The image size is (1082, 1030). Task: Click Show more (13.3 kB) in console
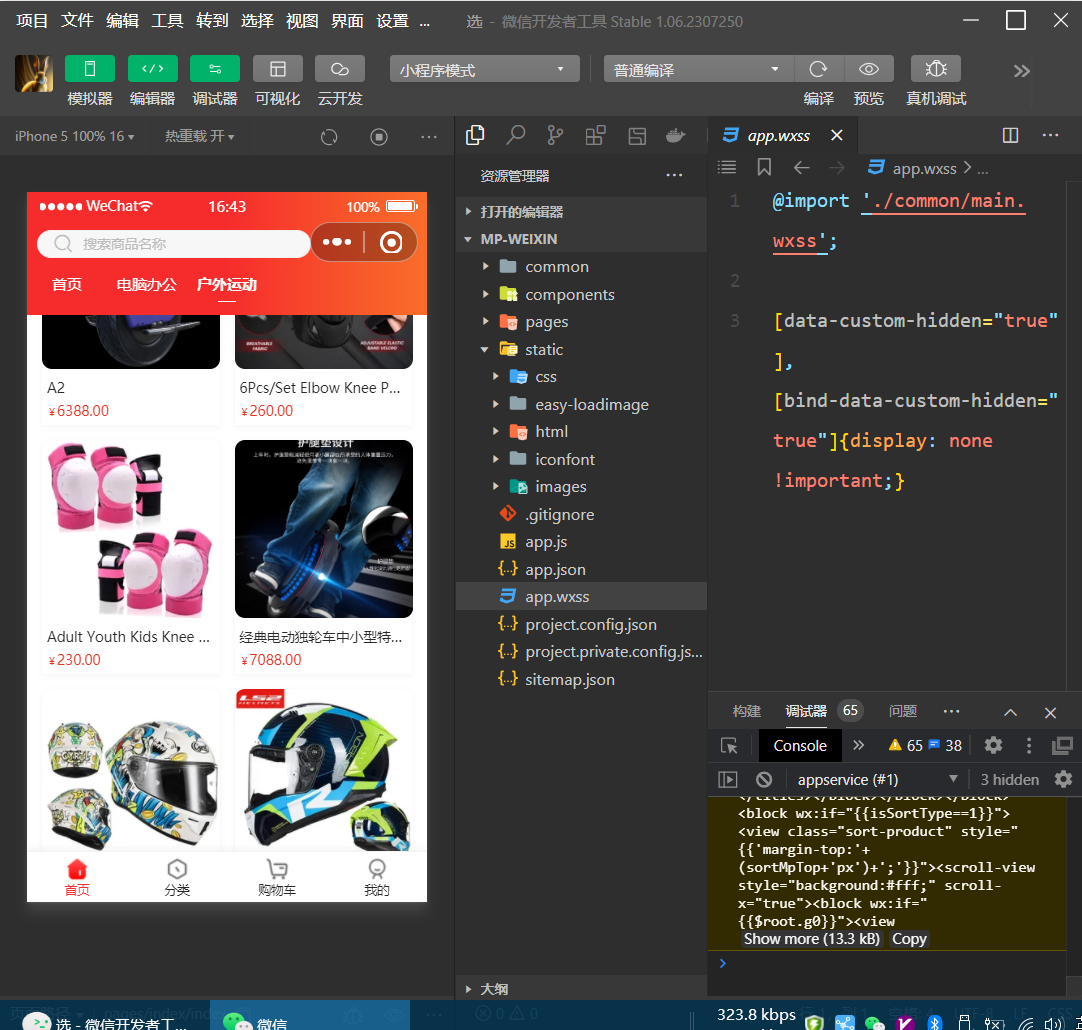[x=811, y=939]
